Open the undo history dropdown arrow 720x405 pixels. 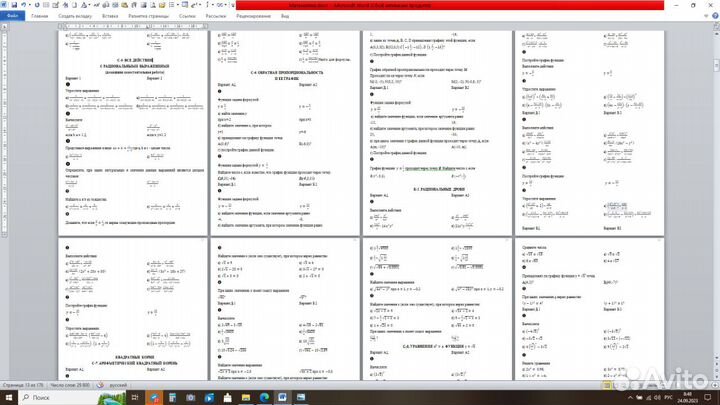click(29, 5)
